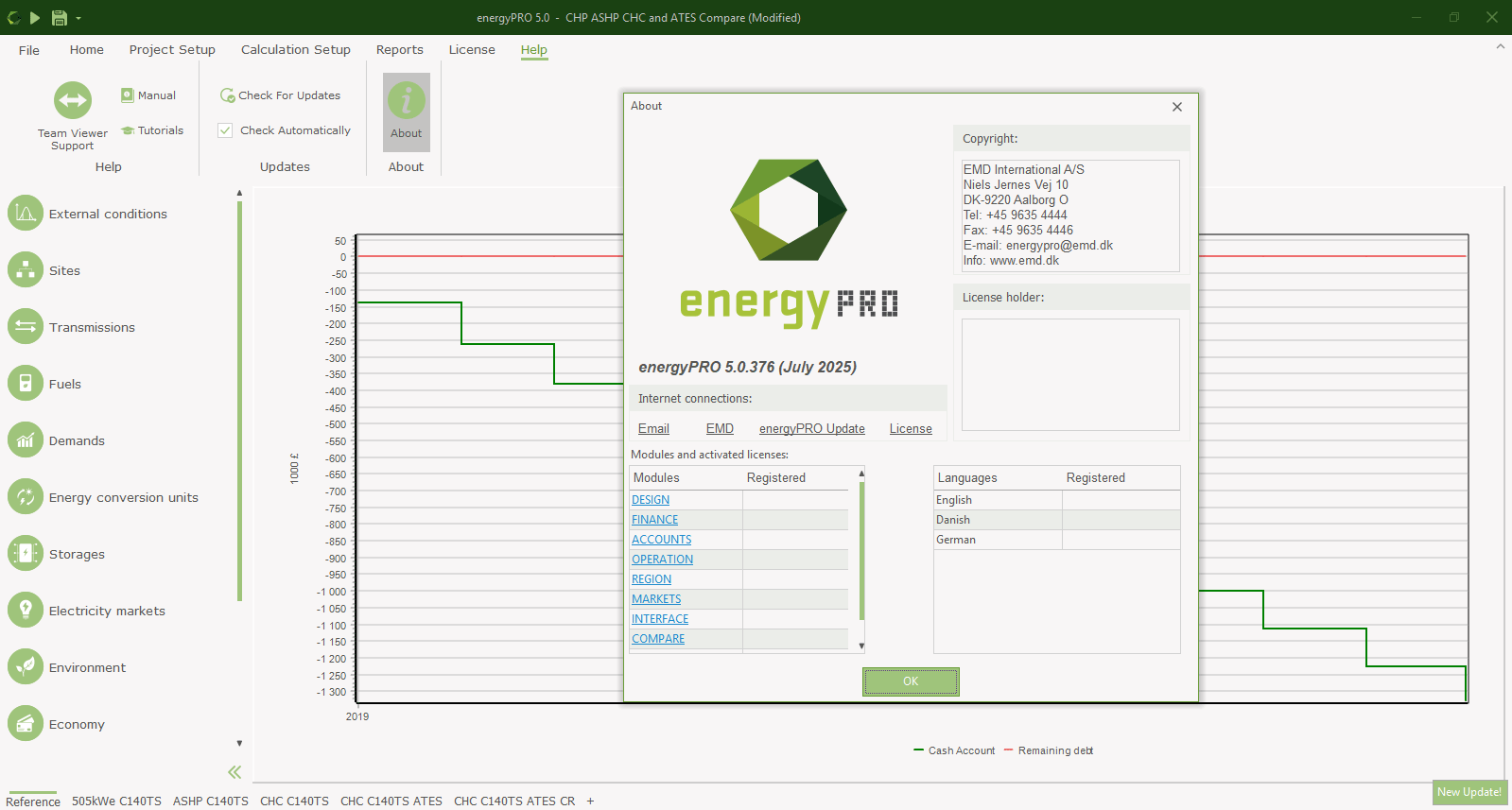Open the File menu
The image size is (1512, 810).
pos(29,50)
